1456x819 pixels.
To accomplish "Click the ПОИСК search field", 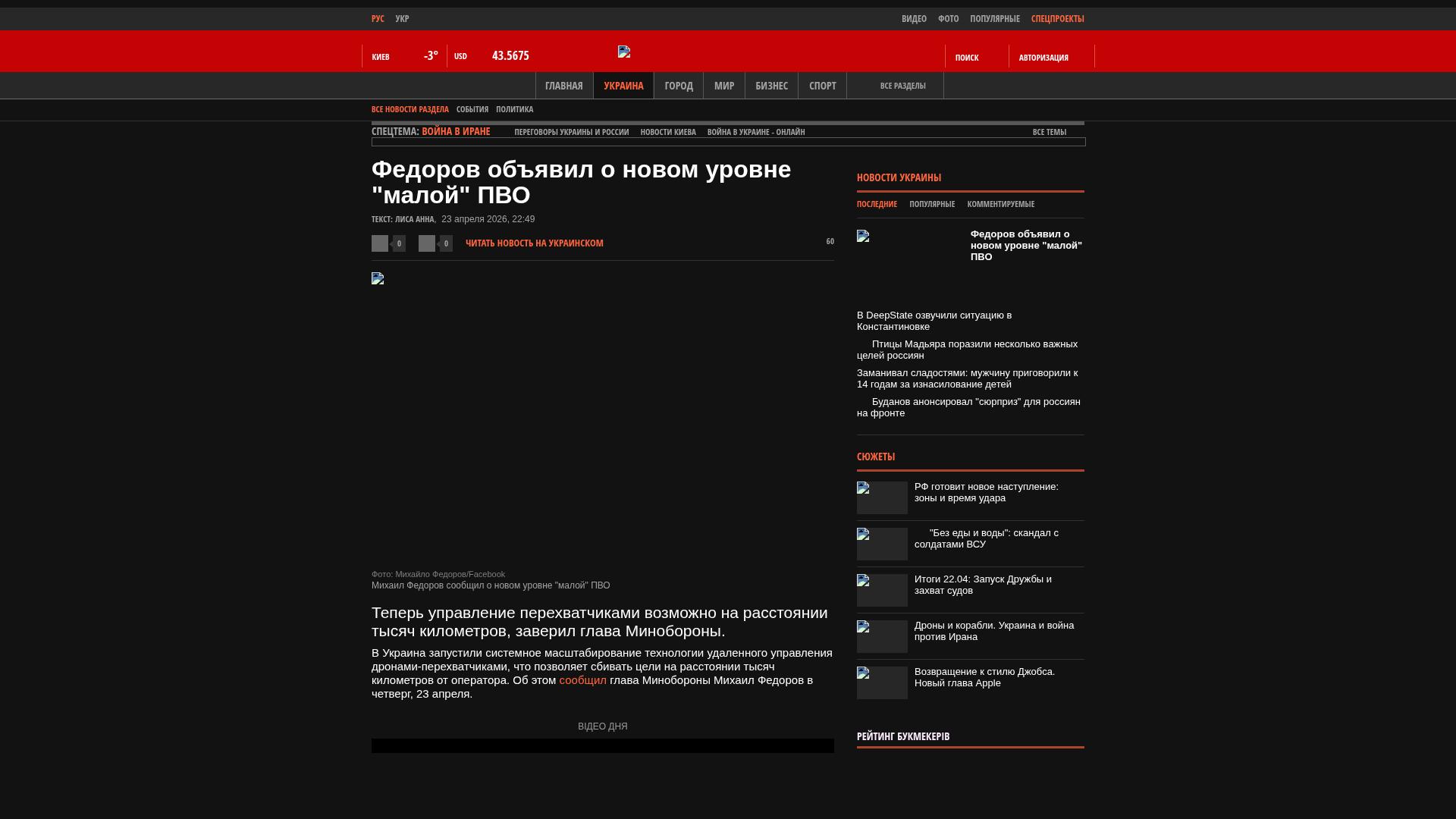I will [967, 58].
